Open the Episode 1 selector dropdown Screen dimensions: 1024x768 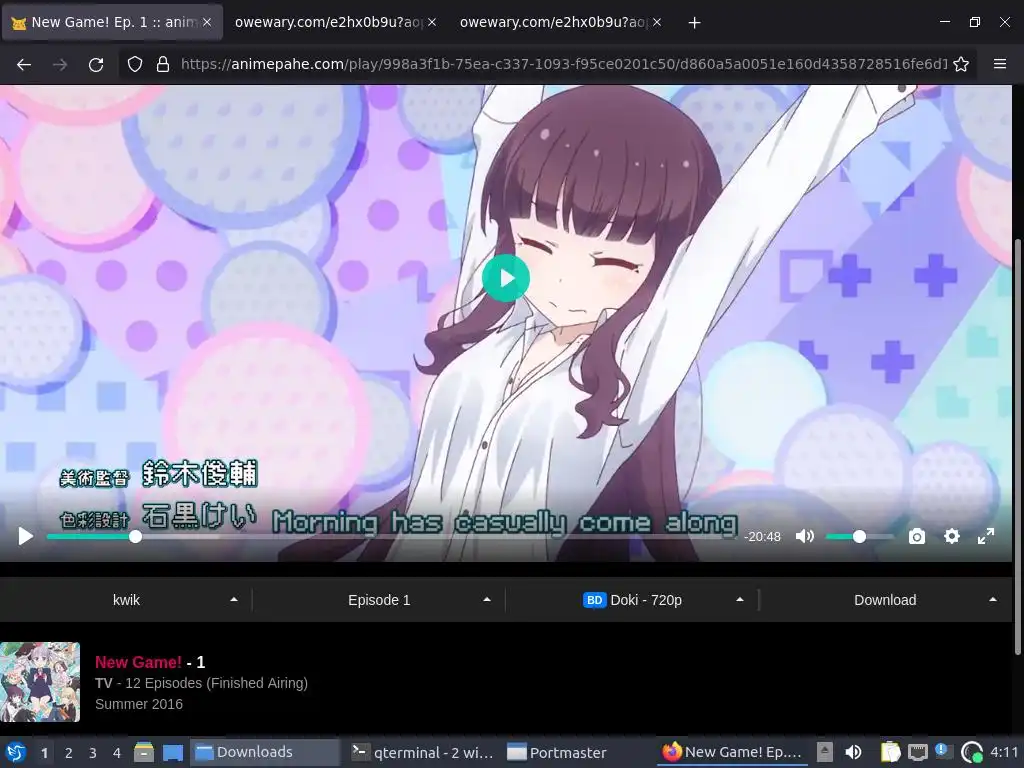point(379,600)
